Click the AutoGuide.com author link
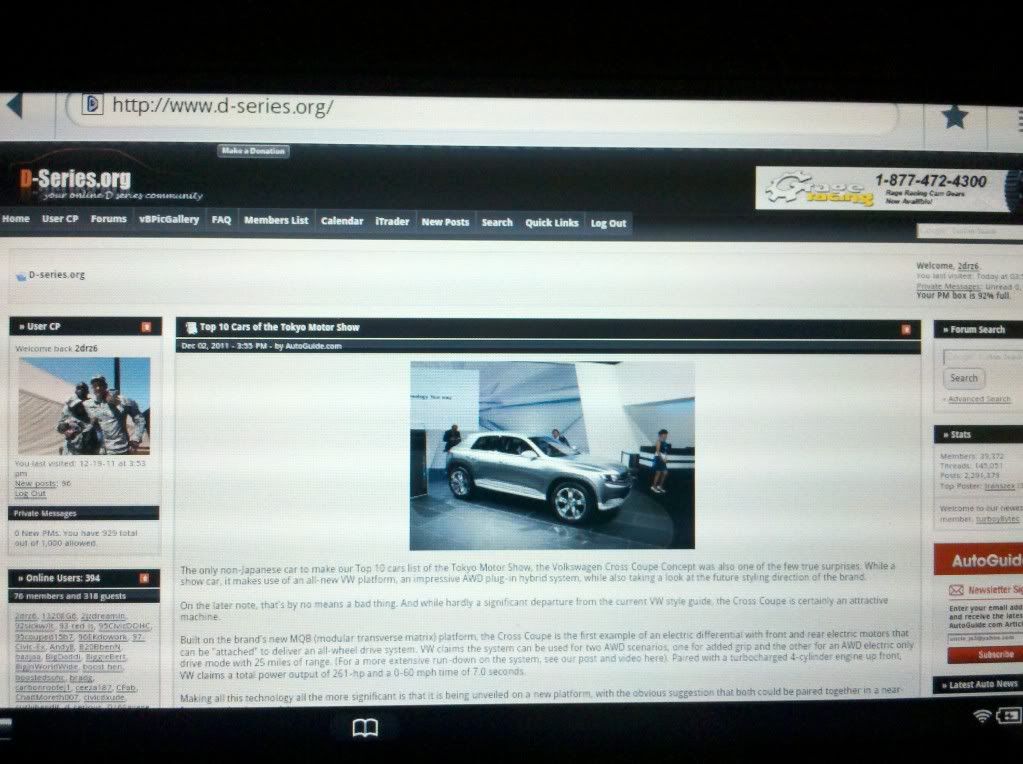Screen dimensions: 1023x764 [313, 346]
